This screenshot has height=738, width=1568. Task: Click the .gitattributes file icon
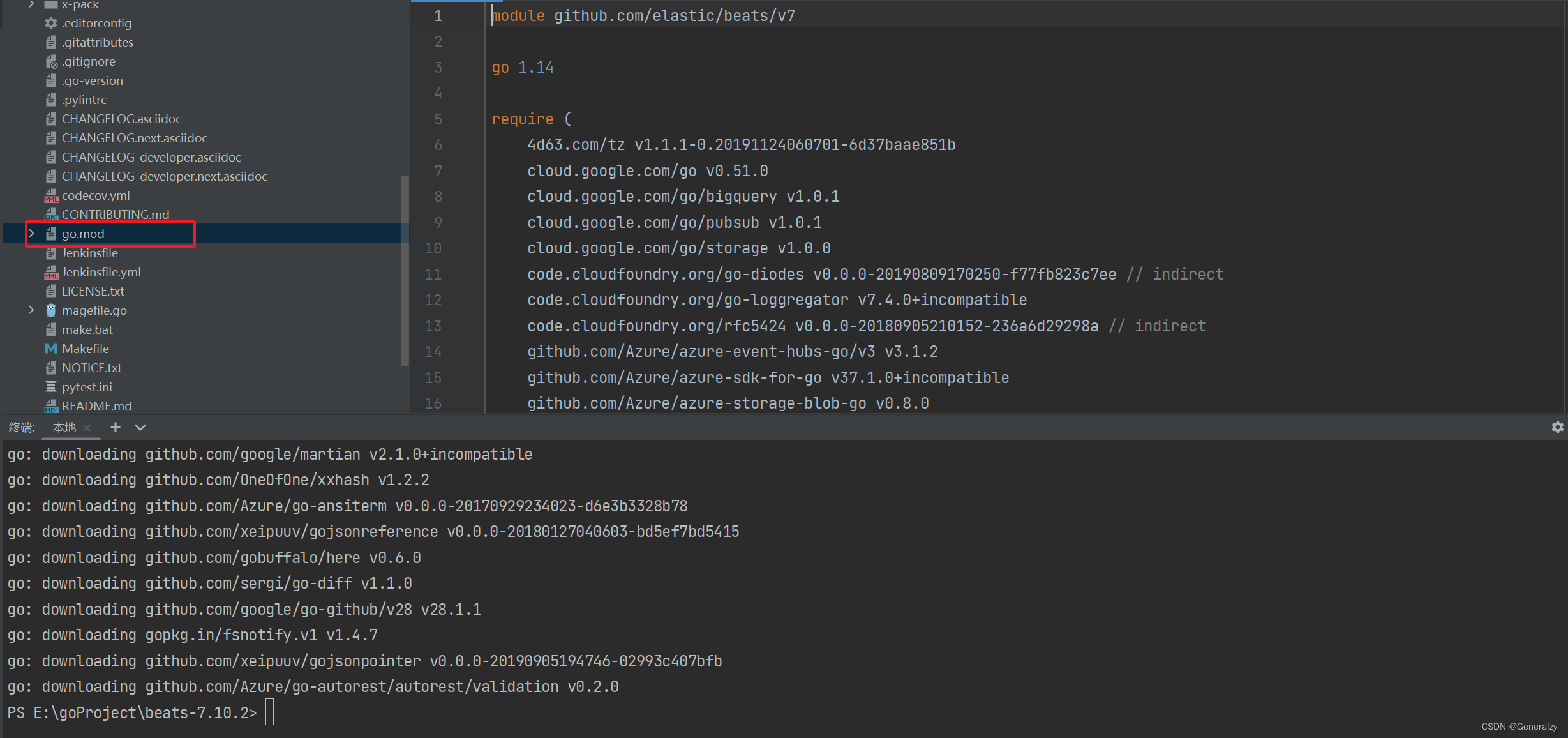pos(51,42)
